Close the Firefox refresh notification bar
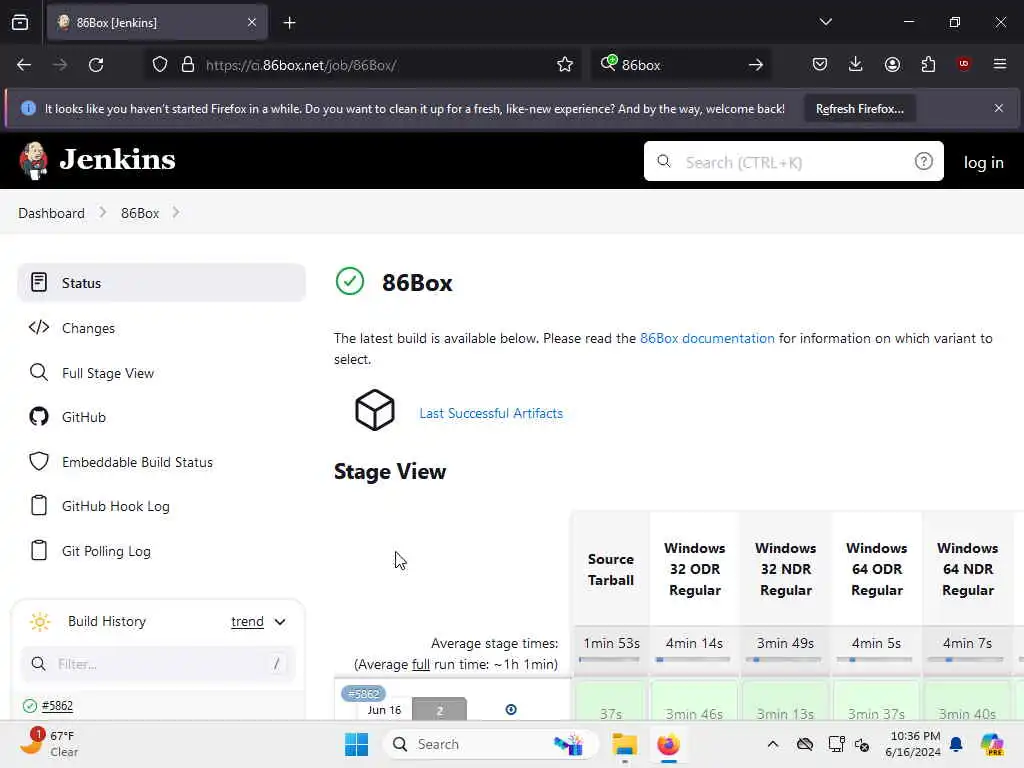 999,108
